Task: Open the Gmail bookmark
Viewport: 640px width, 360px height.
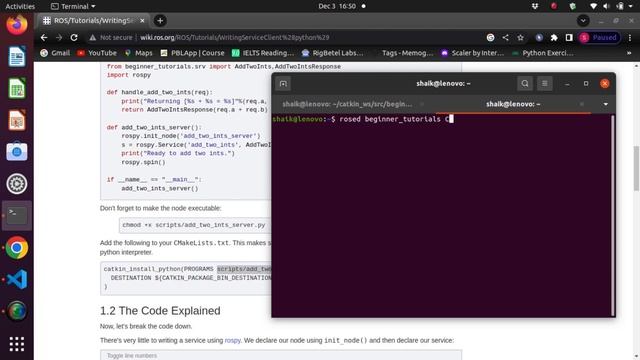Action: pos(55,53)
